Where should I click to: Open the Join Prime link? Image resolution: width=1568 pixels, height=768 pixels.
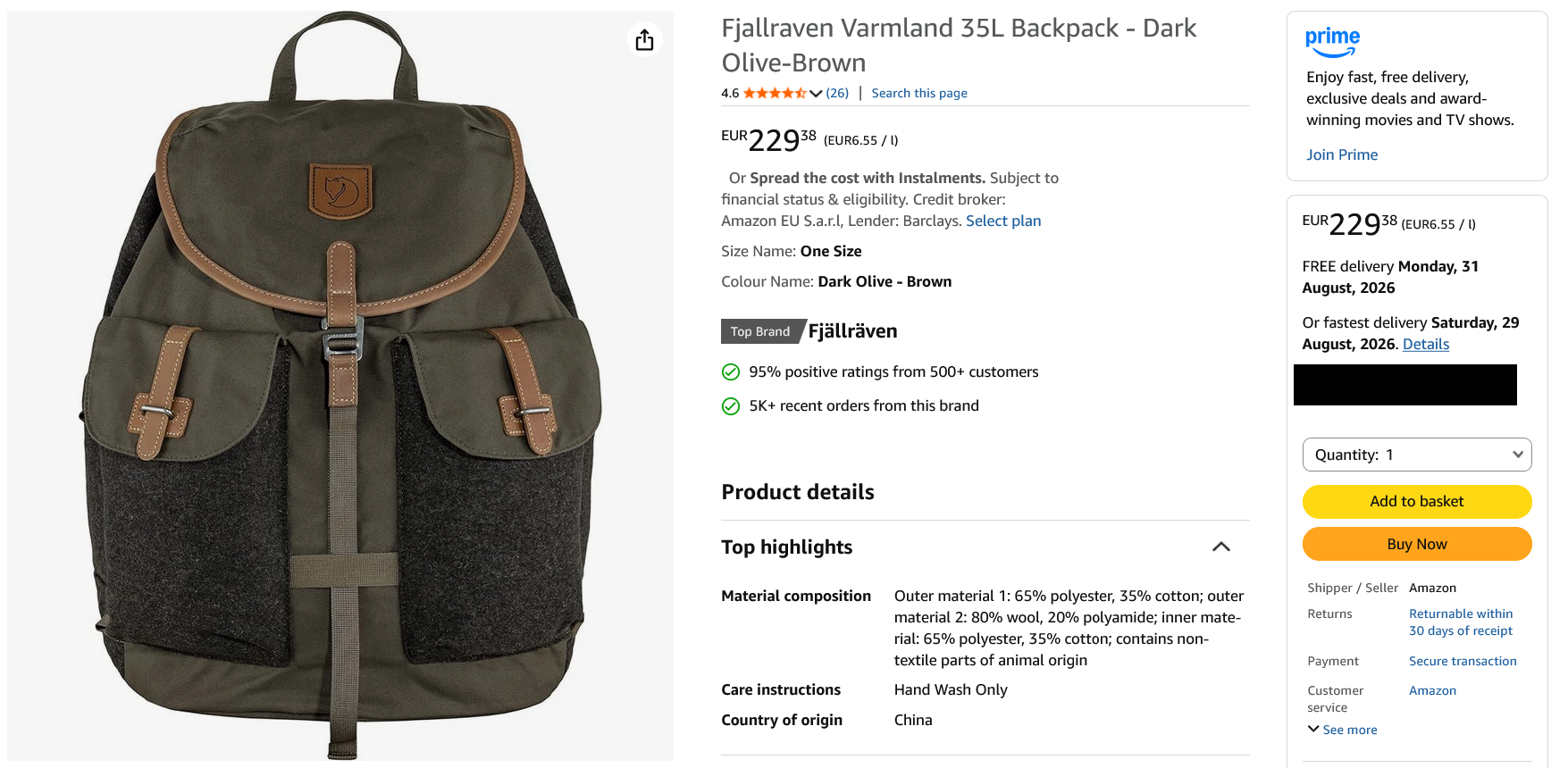[x=1342, y=154]
